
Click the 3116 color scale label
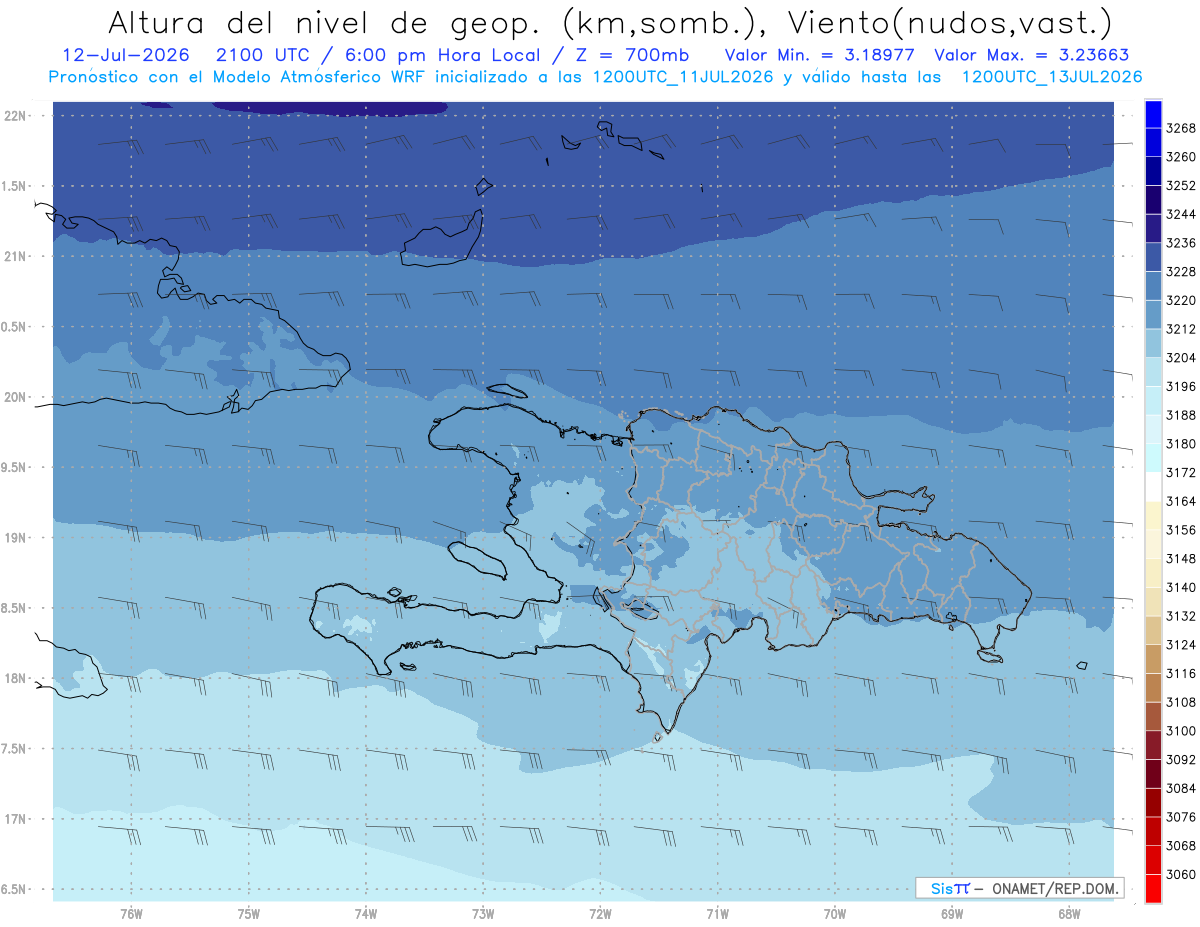pyautogui.click(x=1181, y=673)
